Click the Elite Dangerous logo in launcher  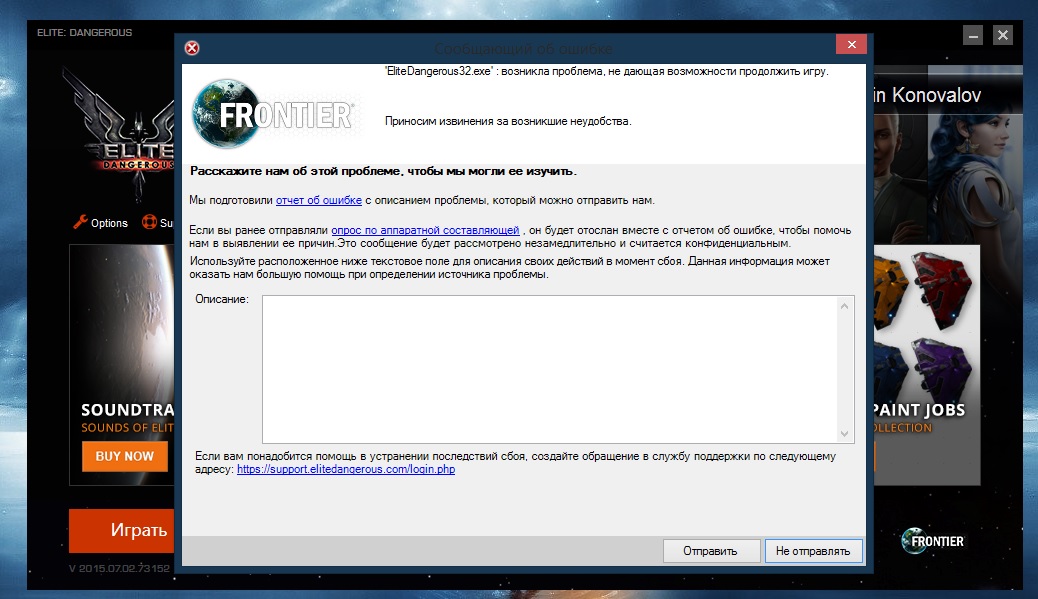120,136
